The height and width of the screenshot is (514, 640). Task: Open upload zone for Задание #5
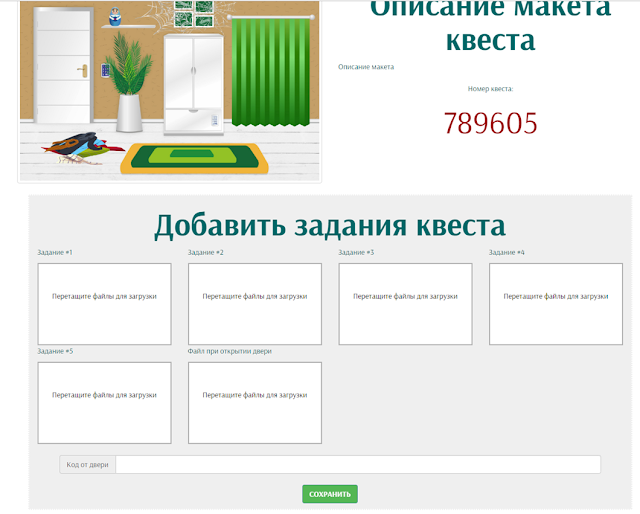[x=104, y=403]
